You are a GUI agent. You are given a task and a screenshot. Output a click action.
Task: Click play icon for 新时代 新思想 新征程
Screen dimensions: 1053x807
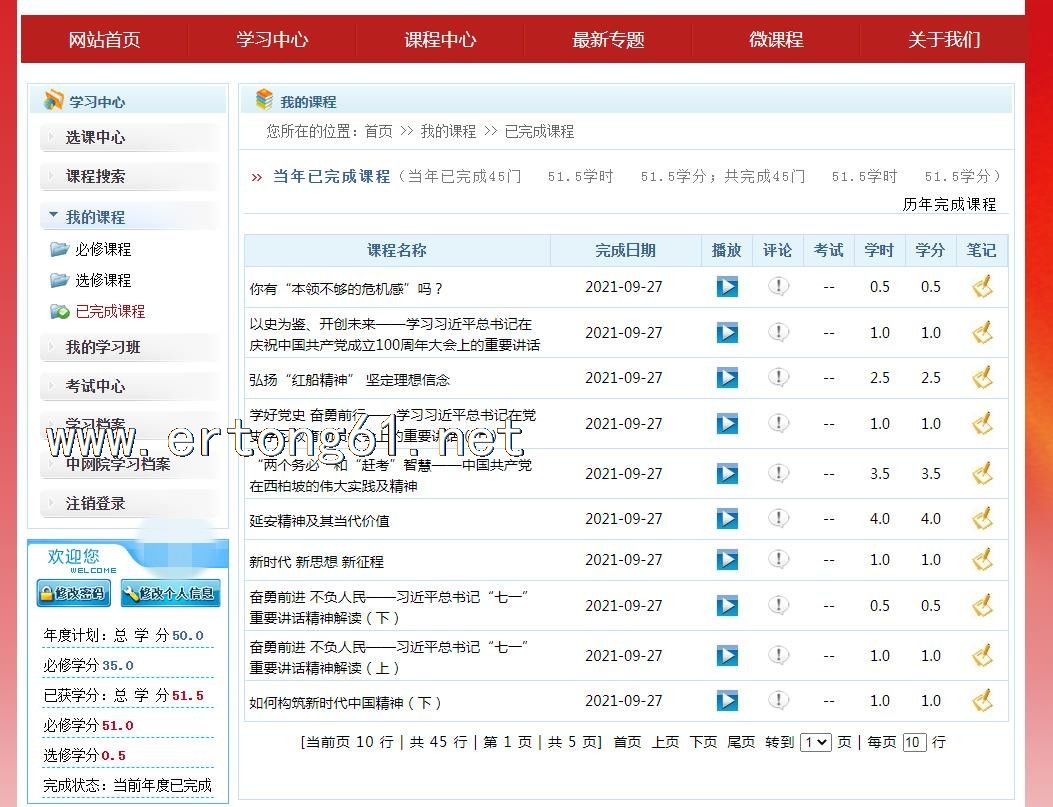727,560
